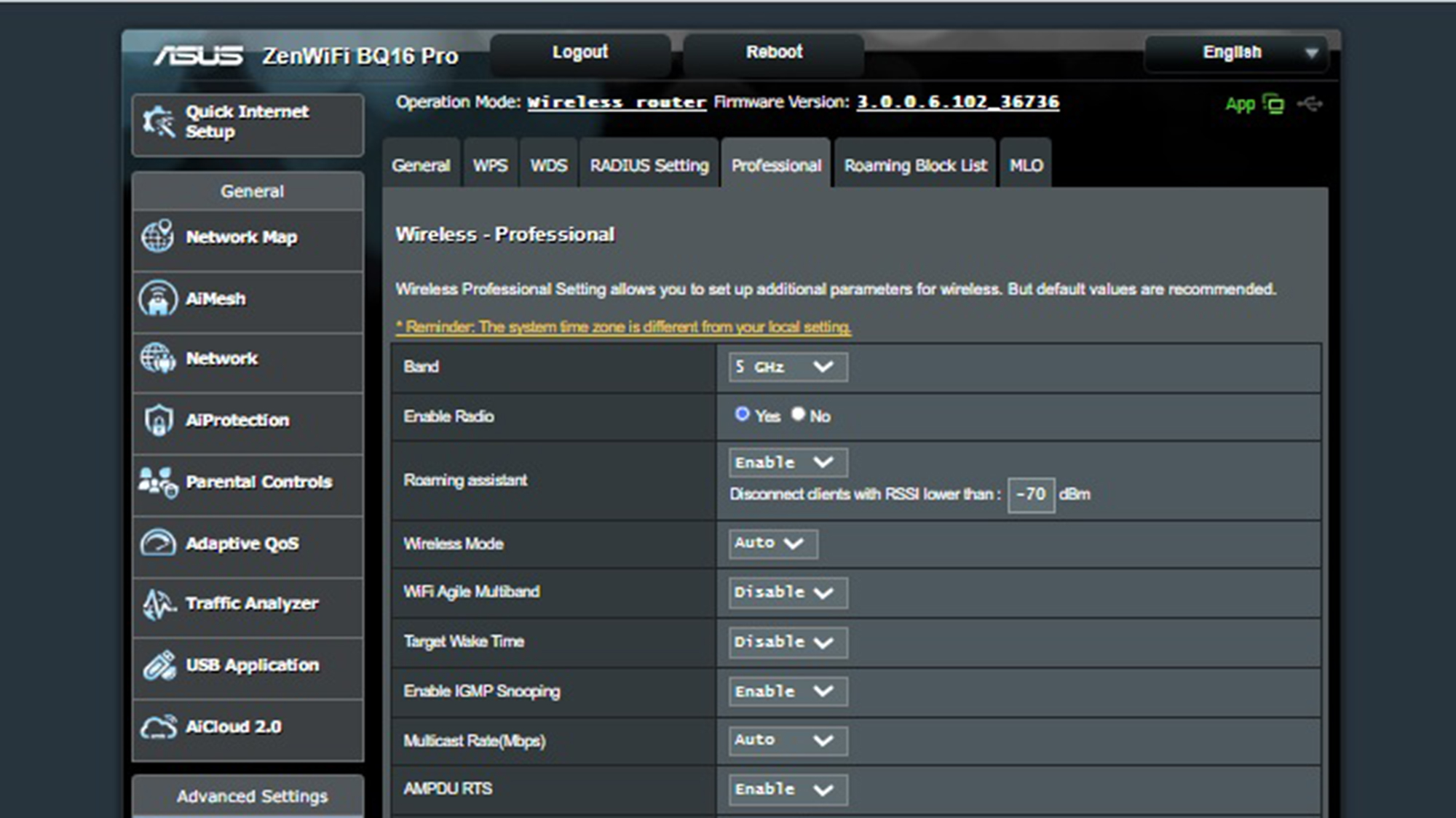Screen dimensions: 1456x818
Task: Open the English language dropdown
Action: [x=1237, y=53]
